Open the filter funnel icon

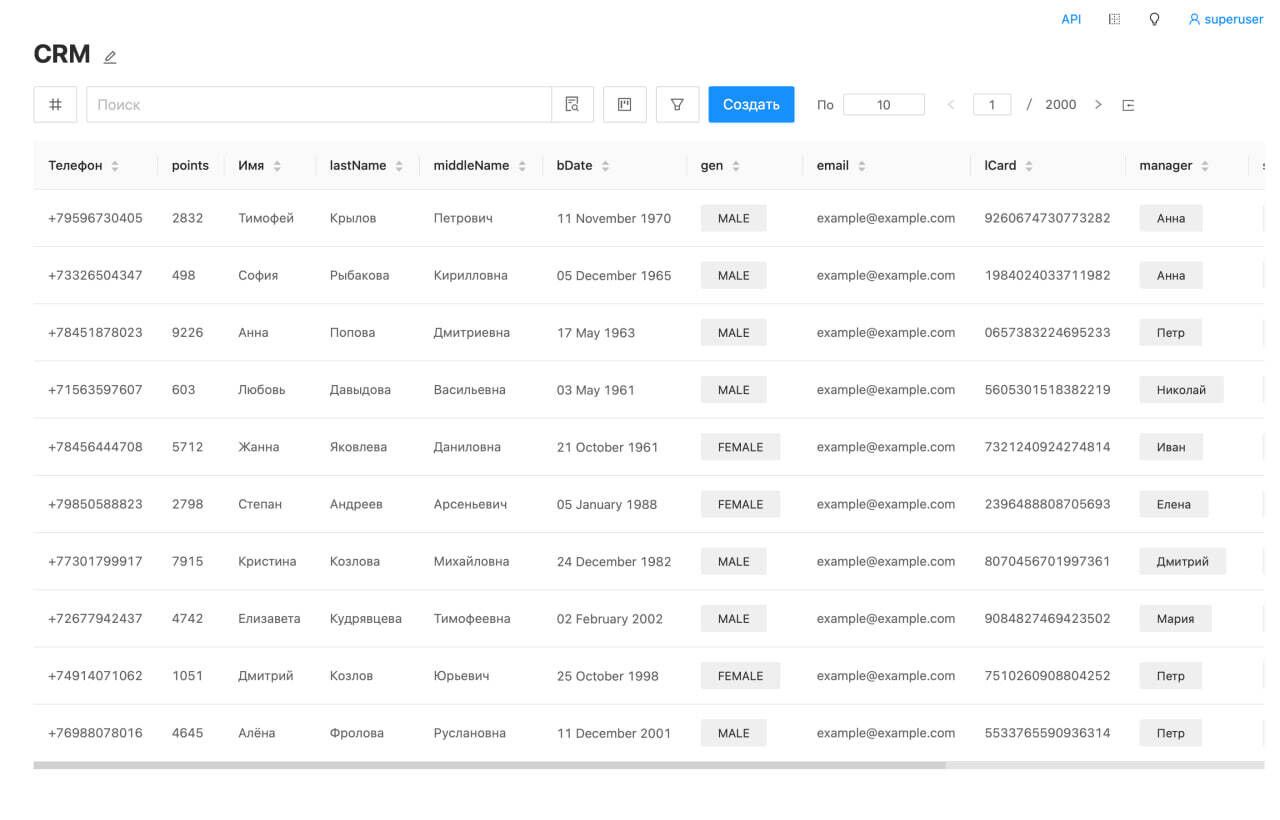coord(677,104)
